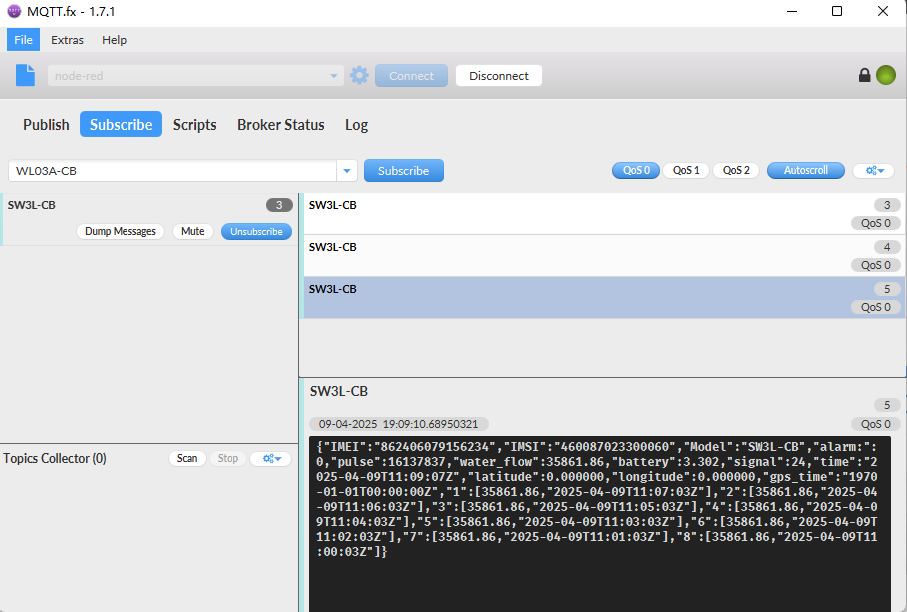Click the message count badge 3 in topic list

pos(279,205)
